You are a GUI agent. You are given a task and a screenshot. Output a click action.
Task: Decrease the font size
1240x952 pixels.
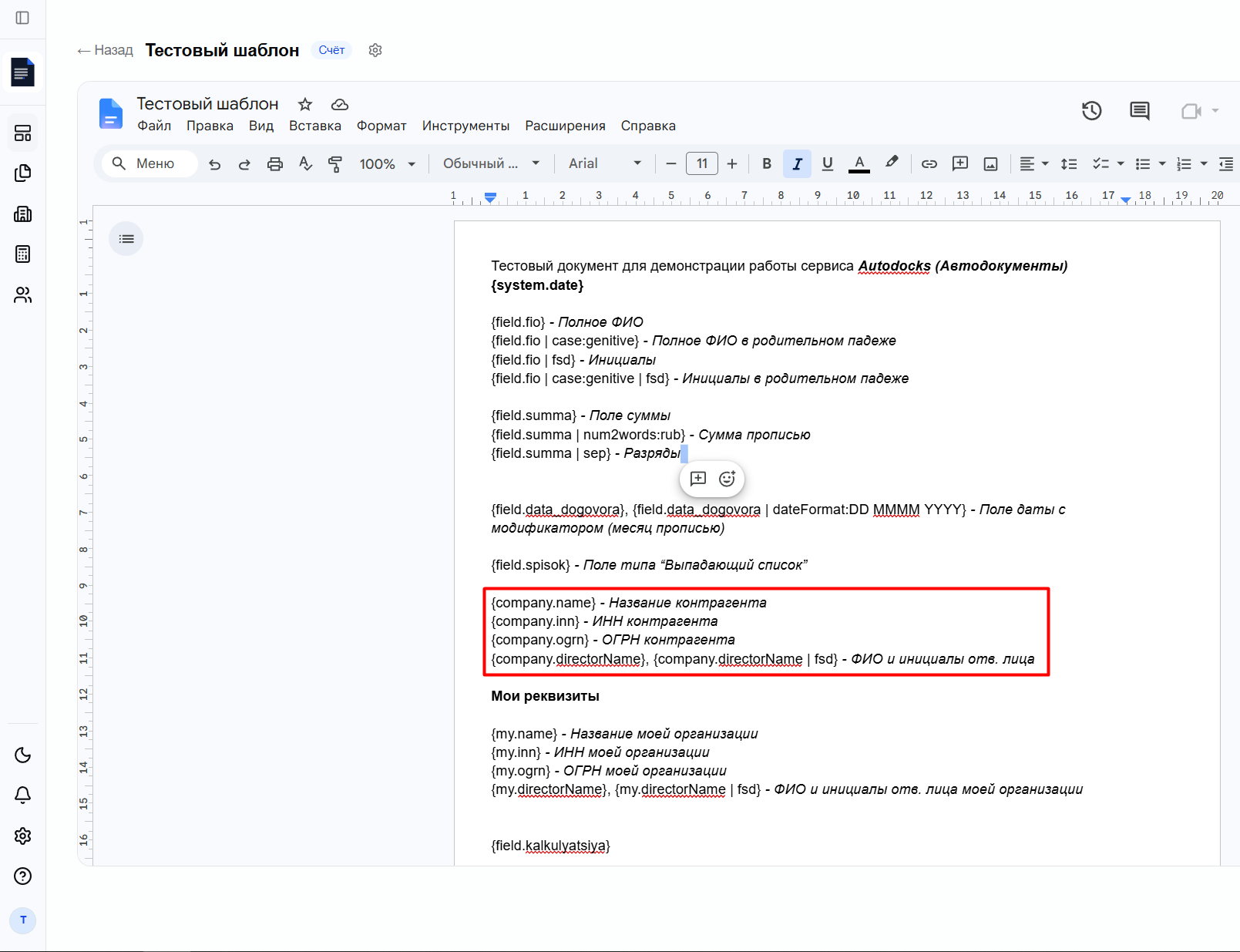pos(670,163)
